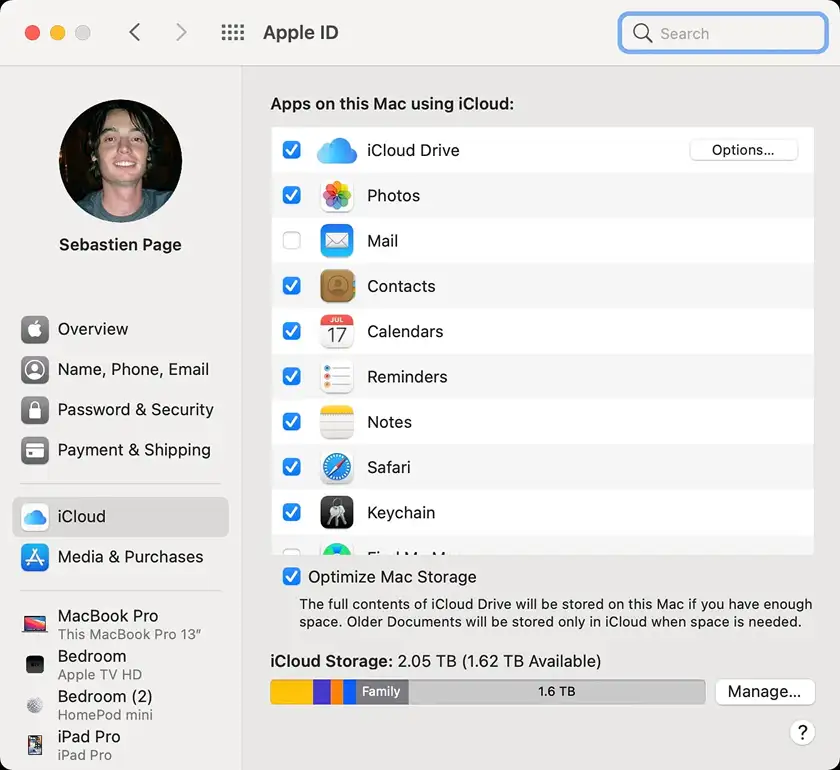
Task: Select the MacBook Pro device entry
Action: click(x=108, y=624)
